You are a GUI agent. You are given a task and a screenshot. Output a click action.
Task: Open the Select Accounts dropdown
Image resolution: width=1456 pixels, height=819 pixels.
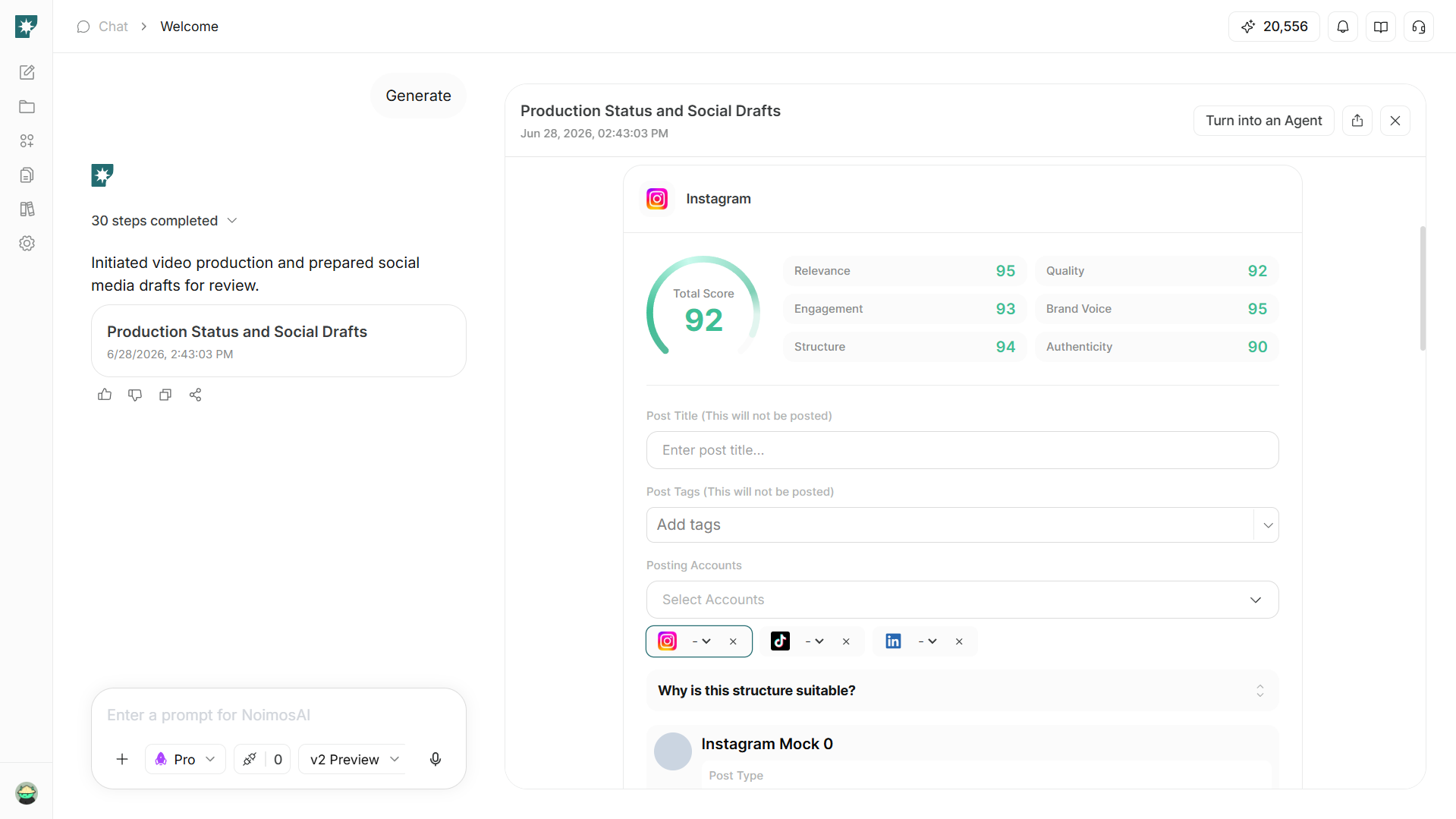962,600
